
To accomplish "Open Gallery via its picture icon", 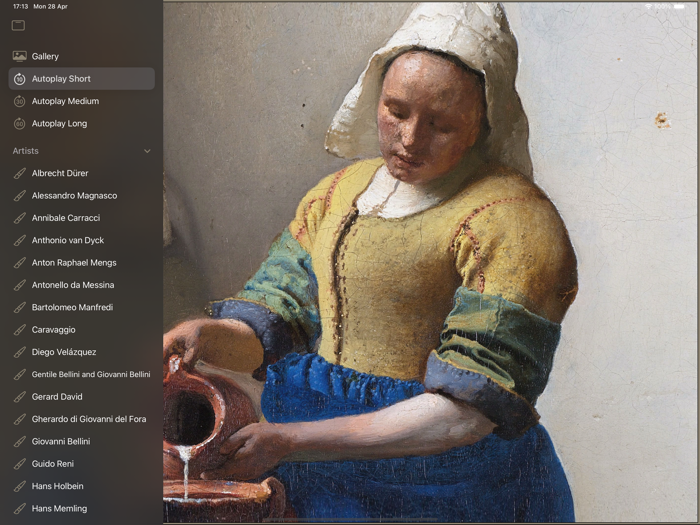I will coord(20,56).
